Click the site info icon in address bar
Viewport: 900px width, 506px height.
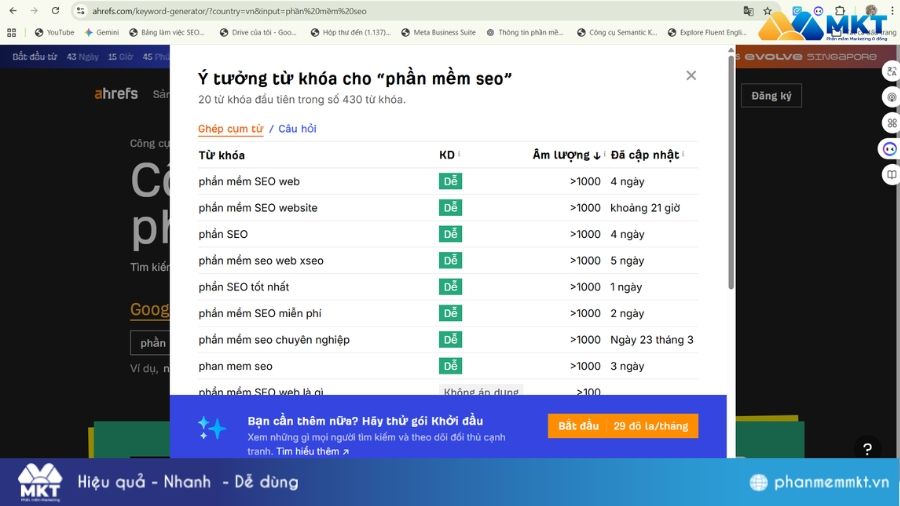tap(80, 11)
